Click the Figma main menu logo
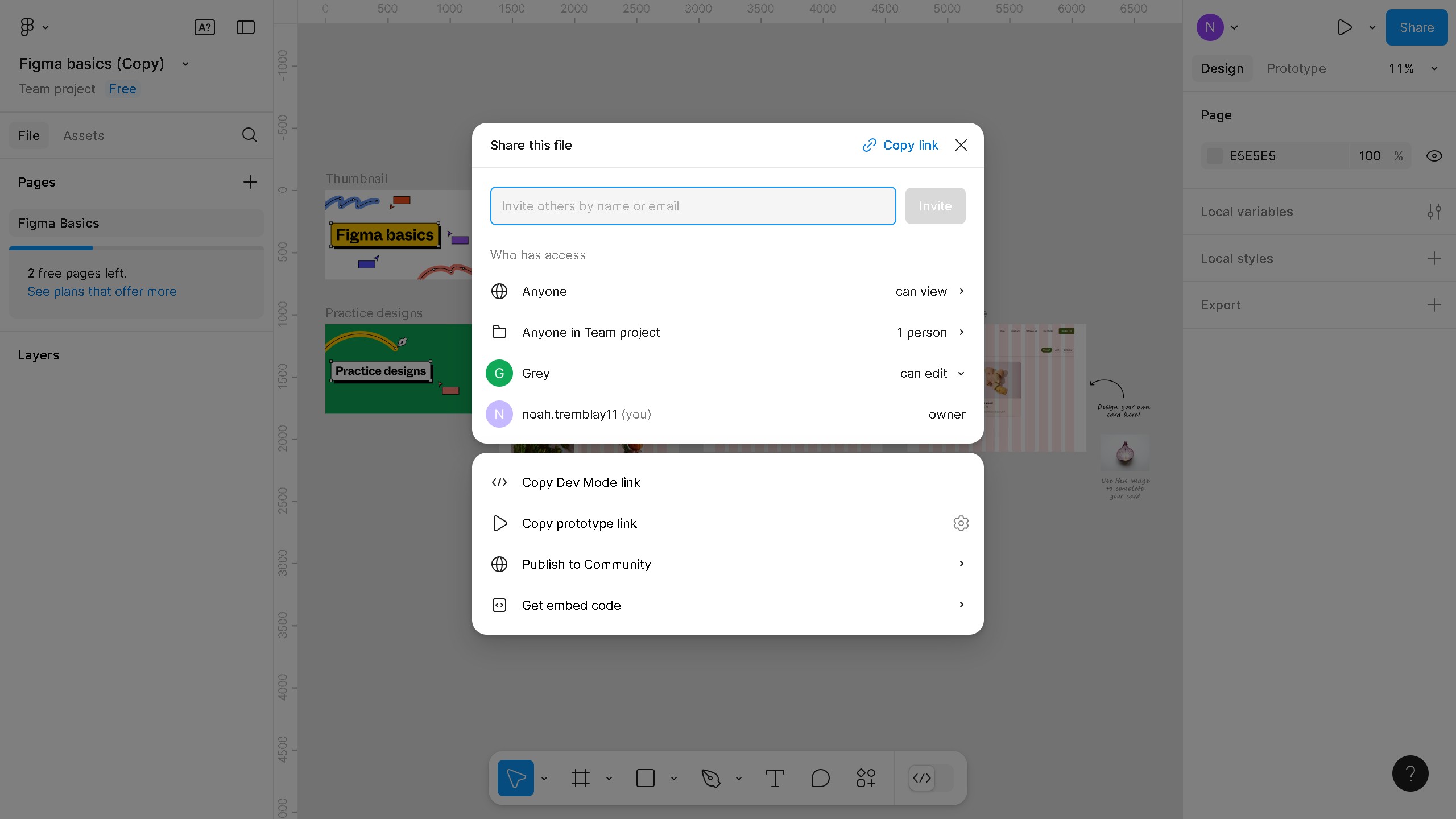Screen dimensions: 1456x819 (x=27, y=27)
